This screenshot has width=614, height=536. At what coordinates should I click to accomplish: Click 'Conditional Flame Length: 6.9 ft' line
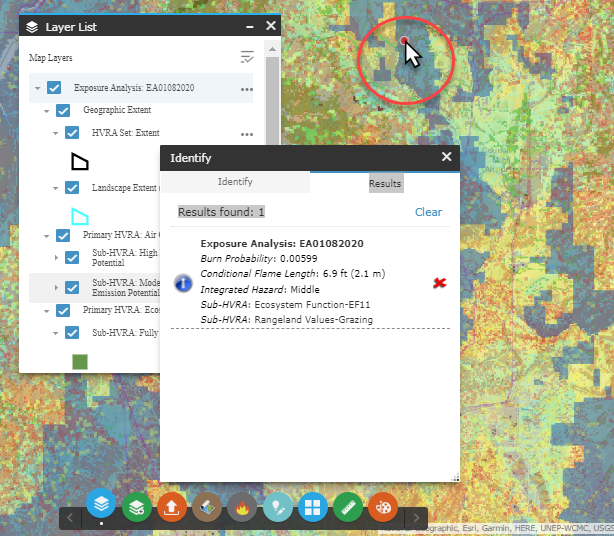[293, 274]
